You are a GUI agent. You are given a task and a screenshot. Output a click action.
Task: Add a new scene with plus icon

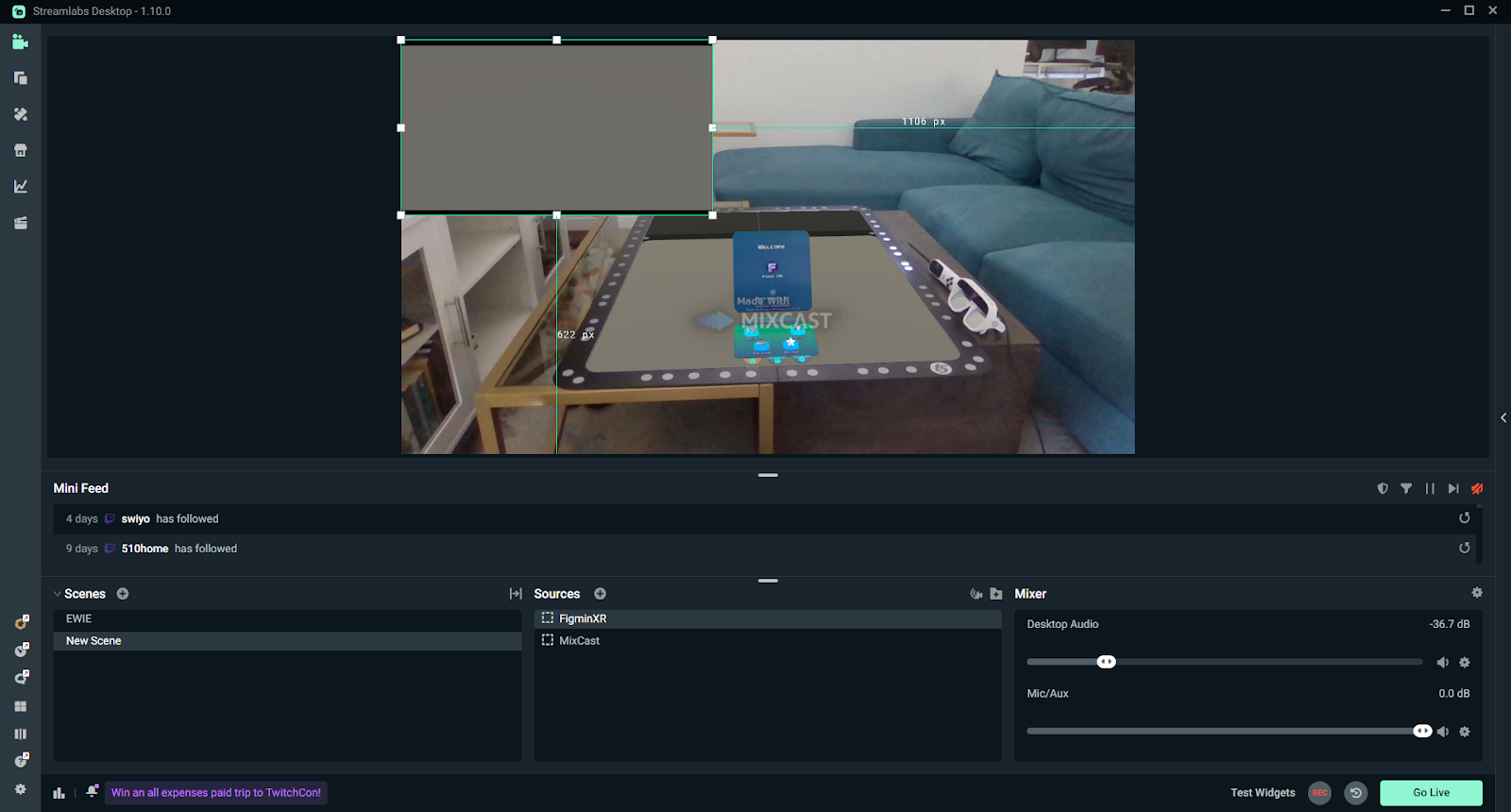[x=123, y=594]
